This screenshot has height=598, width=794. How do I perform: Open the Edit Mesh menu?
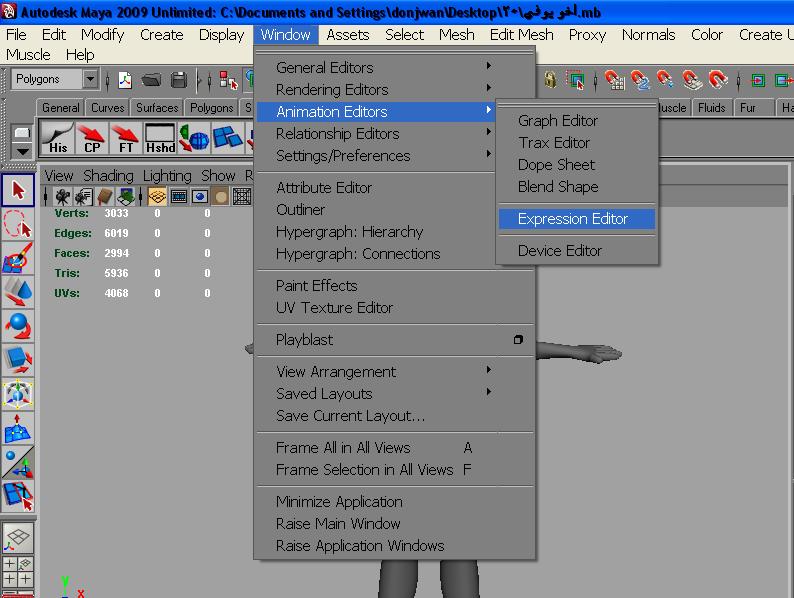tap(522, 35)
